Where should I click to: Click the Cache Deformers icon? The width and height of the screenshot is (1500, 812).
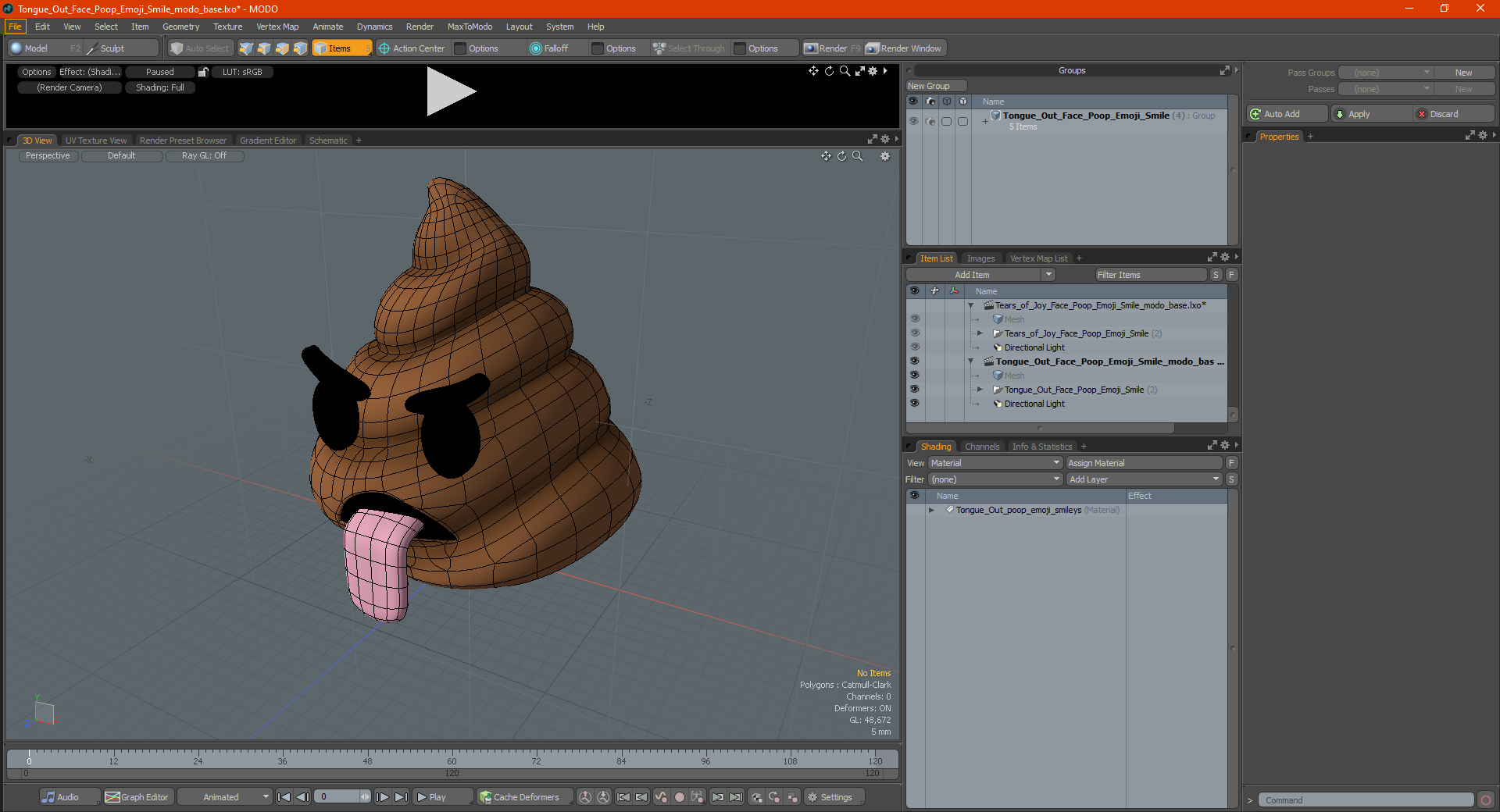tap(486, 797)
